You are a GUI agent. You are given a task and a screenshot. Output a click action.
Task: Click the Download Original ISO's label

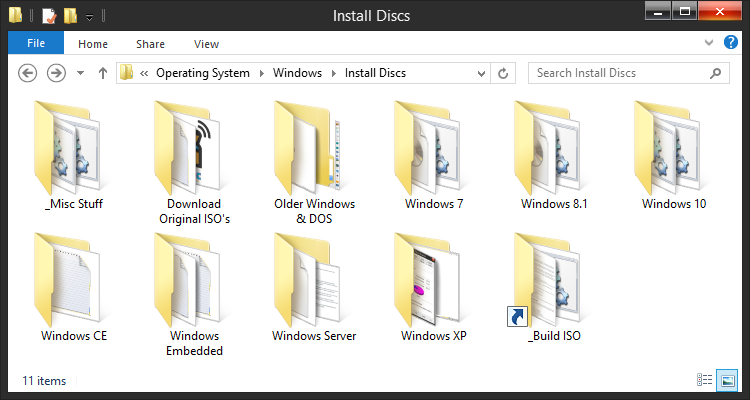tap(194, 211)
